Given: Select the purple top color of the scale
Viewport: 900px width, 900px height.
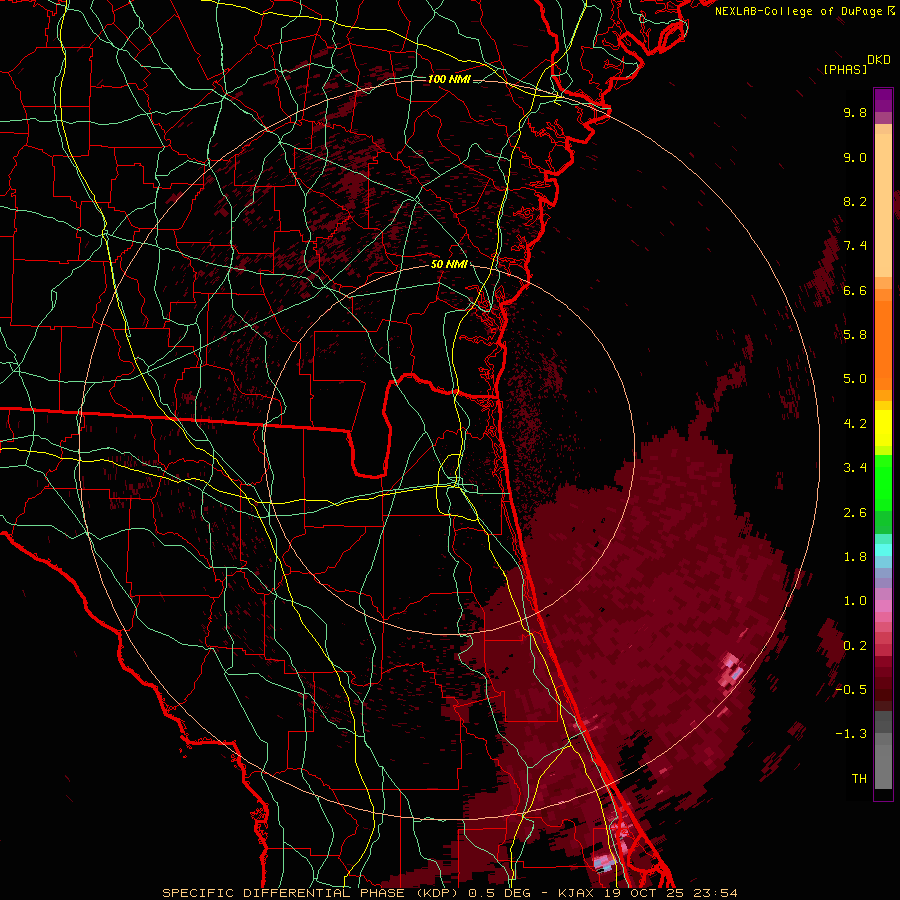Looking at the screenshot, I should click(883, 99).
